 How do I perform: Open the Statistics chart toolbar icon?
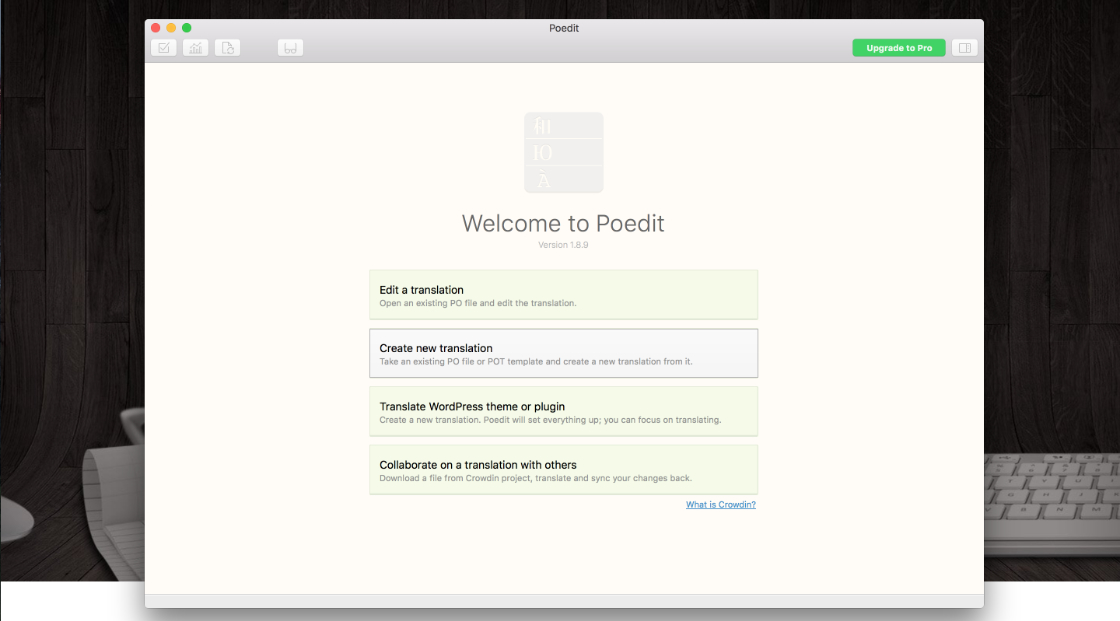click(195, 48)
